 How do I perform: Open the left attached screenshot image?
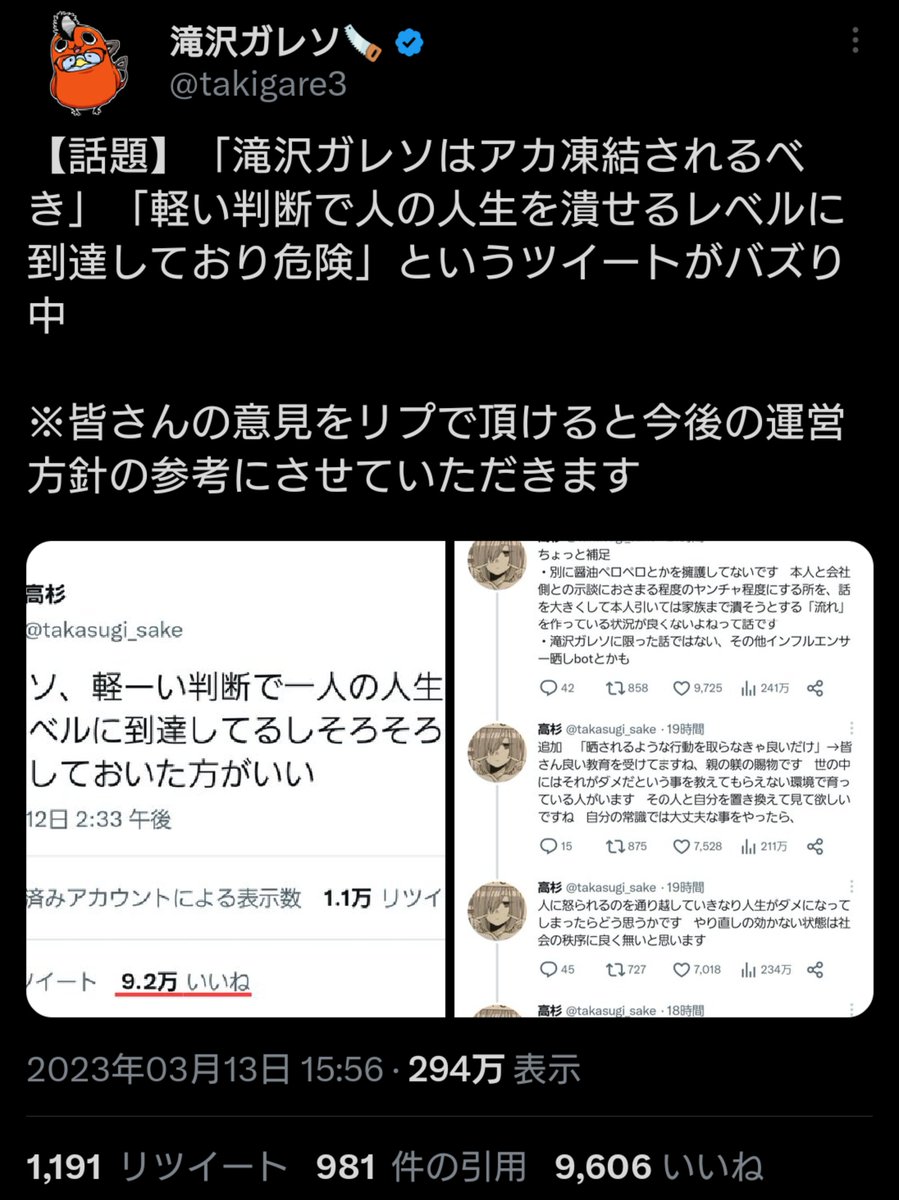[x=235, y=779]
